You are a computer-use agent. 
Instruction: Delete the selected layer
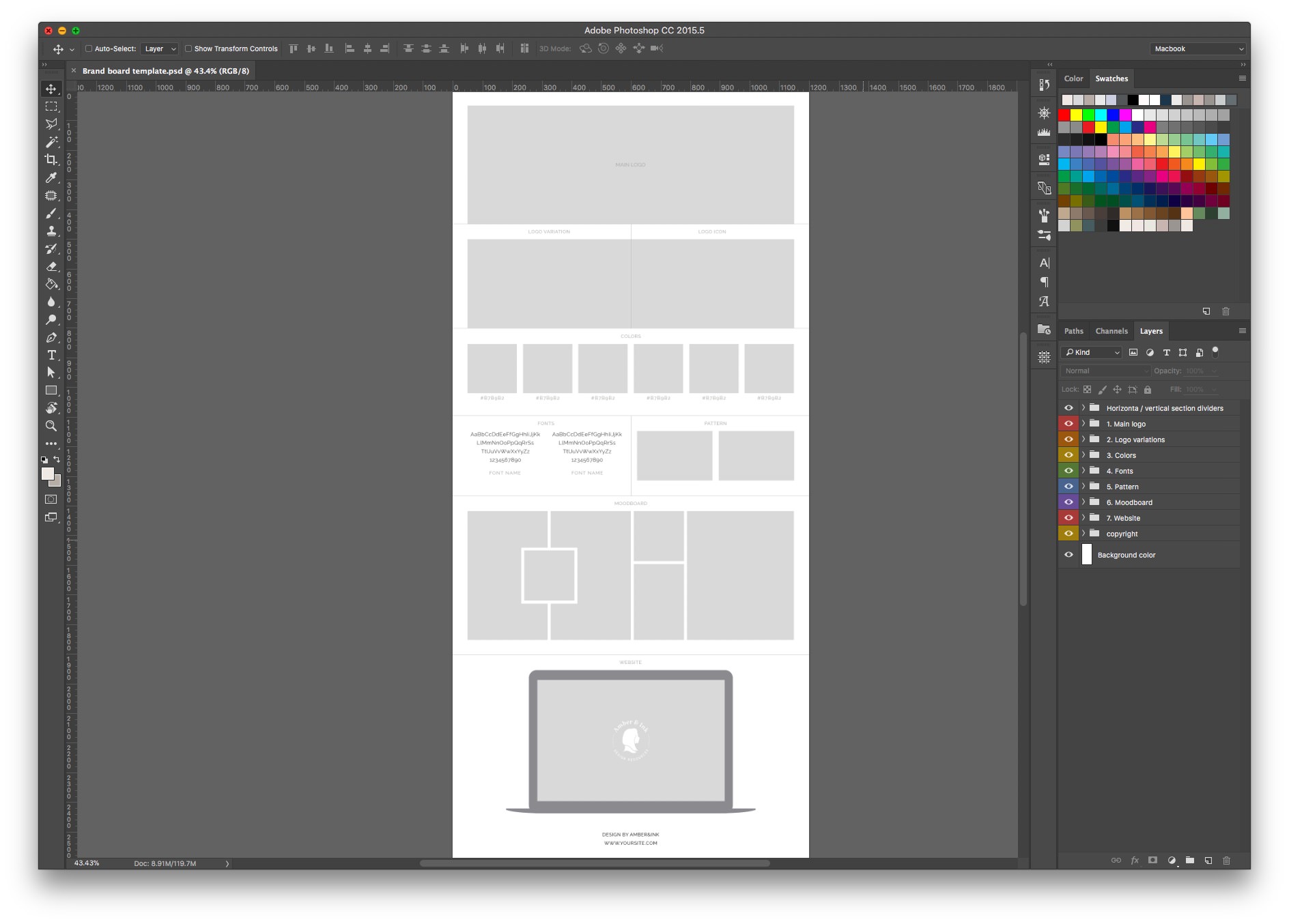point(1227,861)
